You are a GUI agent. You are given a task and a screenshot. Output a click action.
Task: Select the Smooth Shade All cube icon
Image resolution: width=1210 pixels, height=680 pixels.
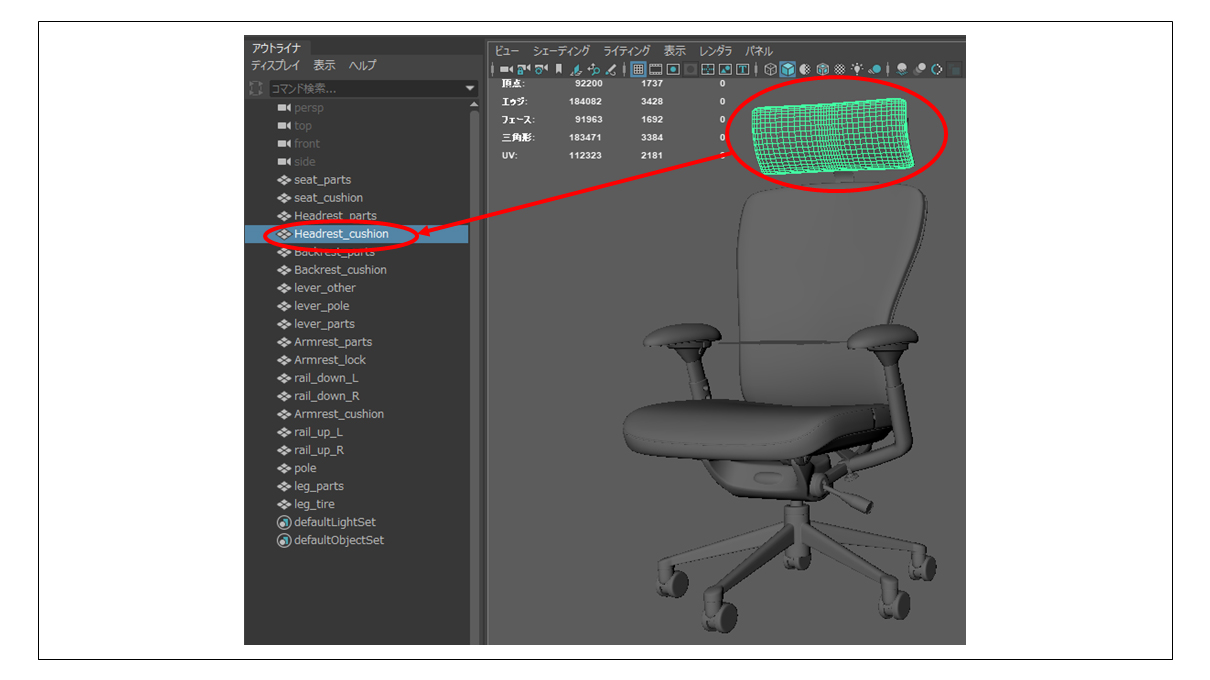(787, 69)
